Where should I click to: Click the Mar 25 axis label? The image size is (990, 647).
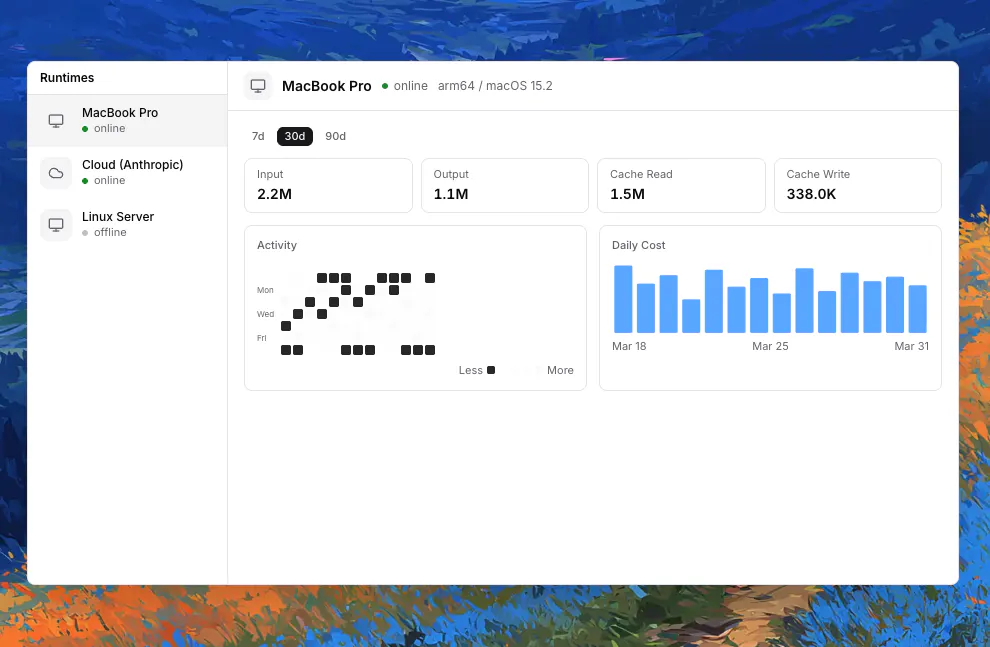click(x=770, y=347)
